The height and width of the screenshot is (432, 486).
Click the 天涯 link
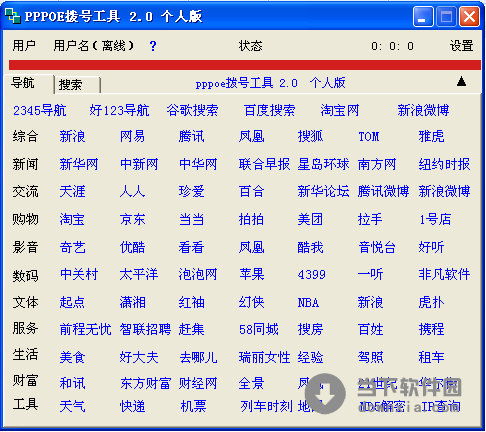(x=72, y=192)
